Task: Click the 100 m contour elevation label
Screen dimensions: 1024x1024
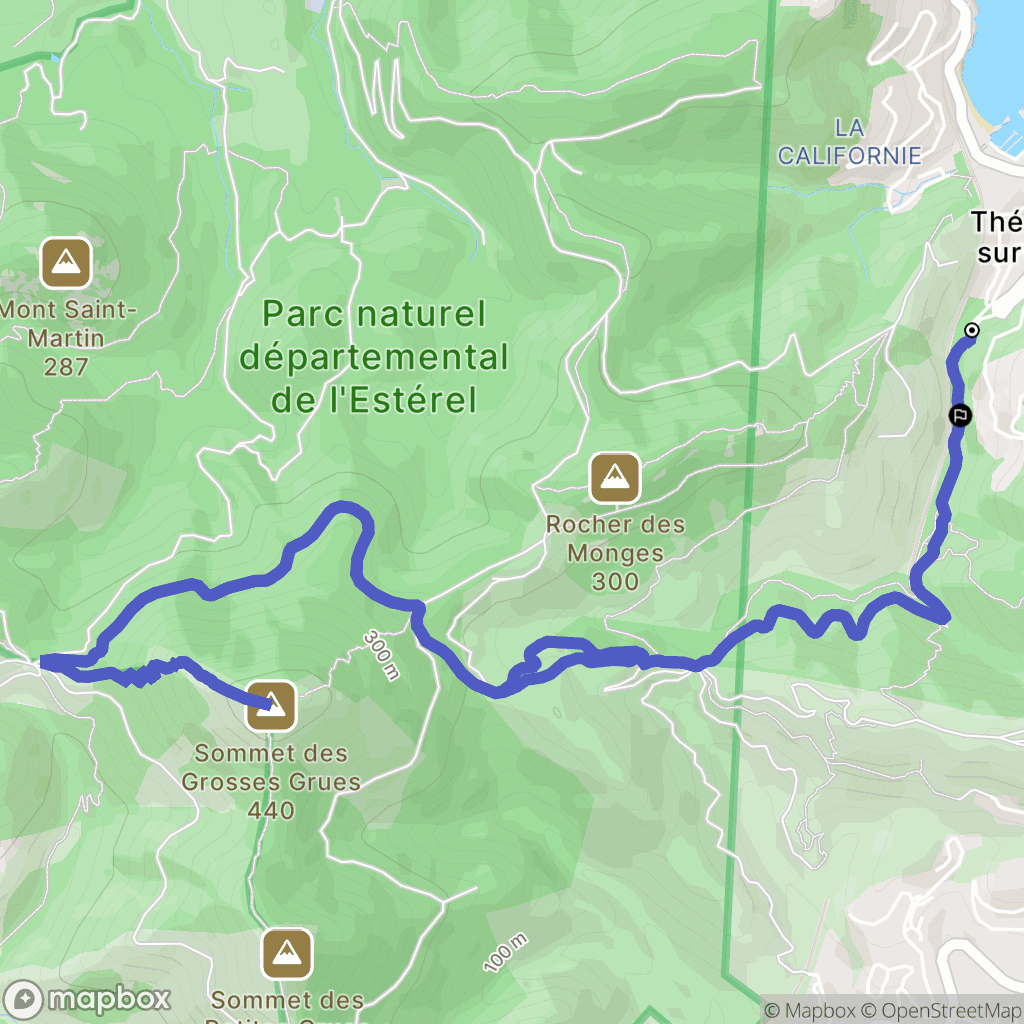Action: 505,953
